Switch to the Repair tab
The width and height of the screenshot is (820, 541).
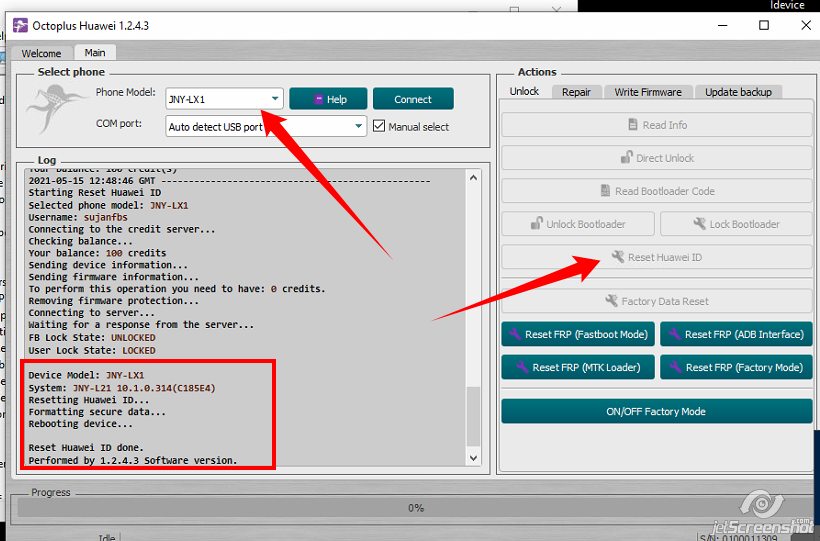(x=576, y=92)
